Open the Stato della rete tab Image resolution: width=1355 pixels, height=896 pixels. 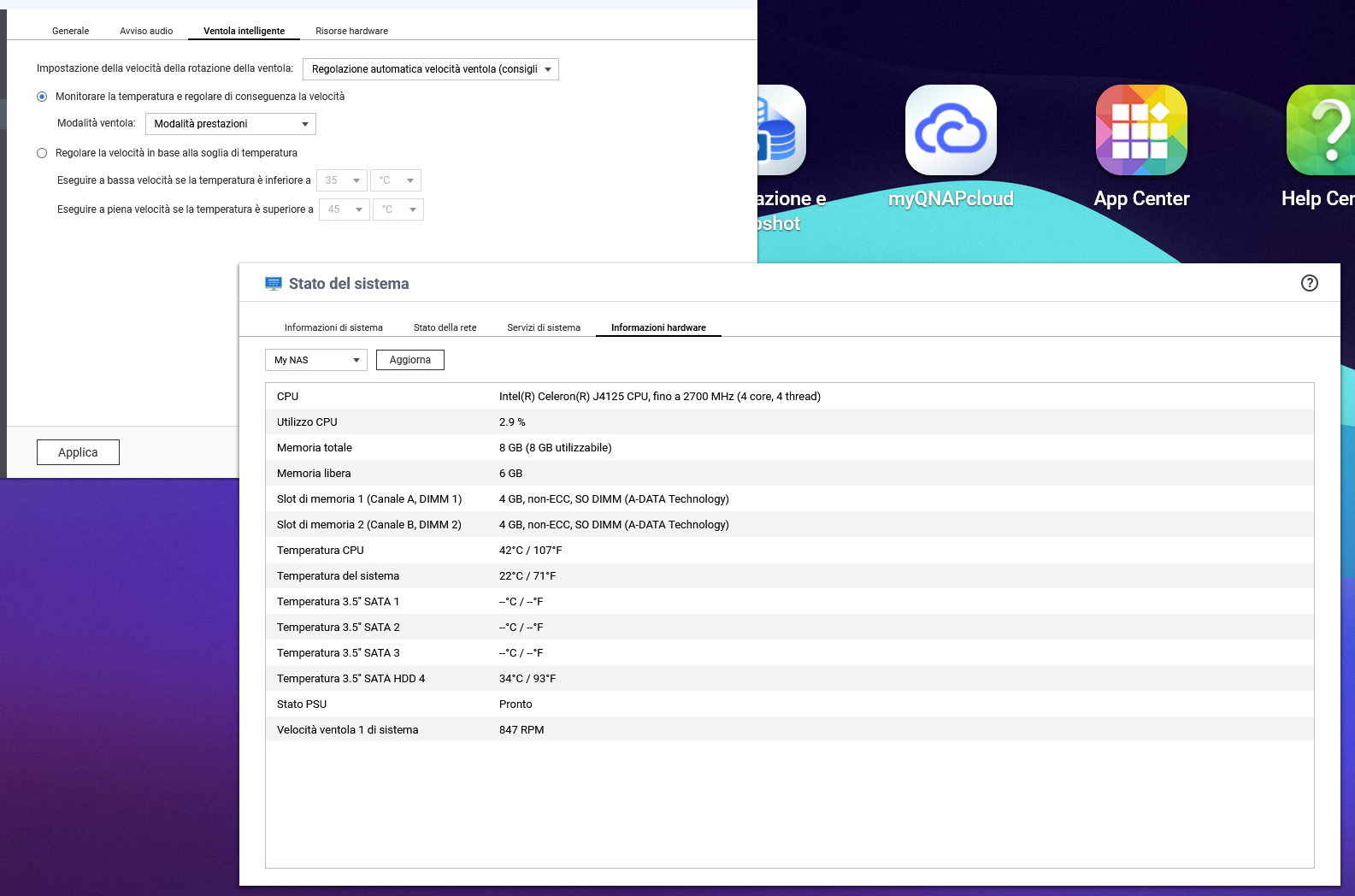click(x=445, y=327)
